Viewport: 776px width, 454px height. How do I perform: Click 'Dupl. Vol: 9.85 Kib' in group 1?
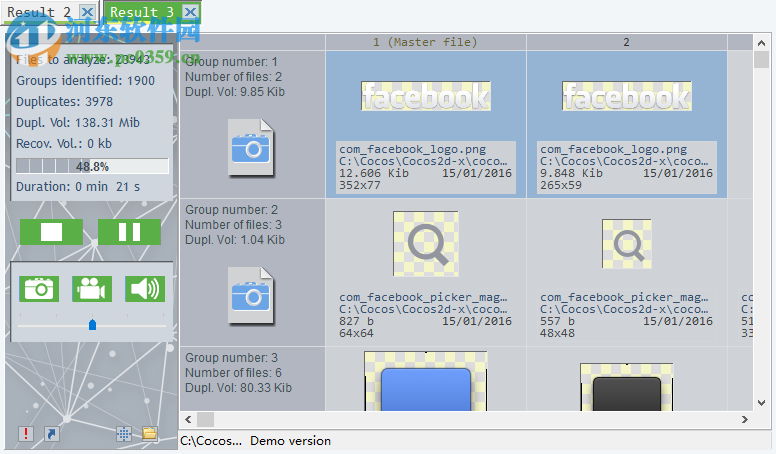tap(235, 92)
